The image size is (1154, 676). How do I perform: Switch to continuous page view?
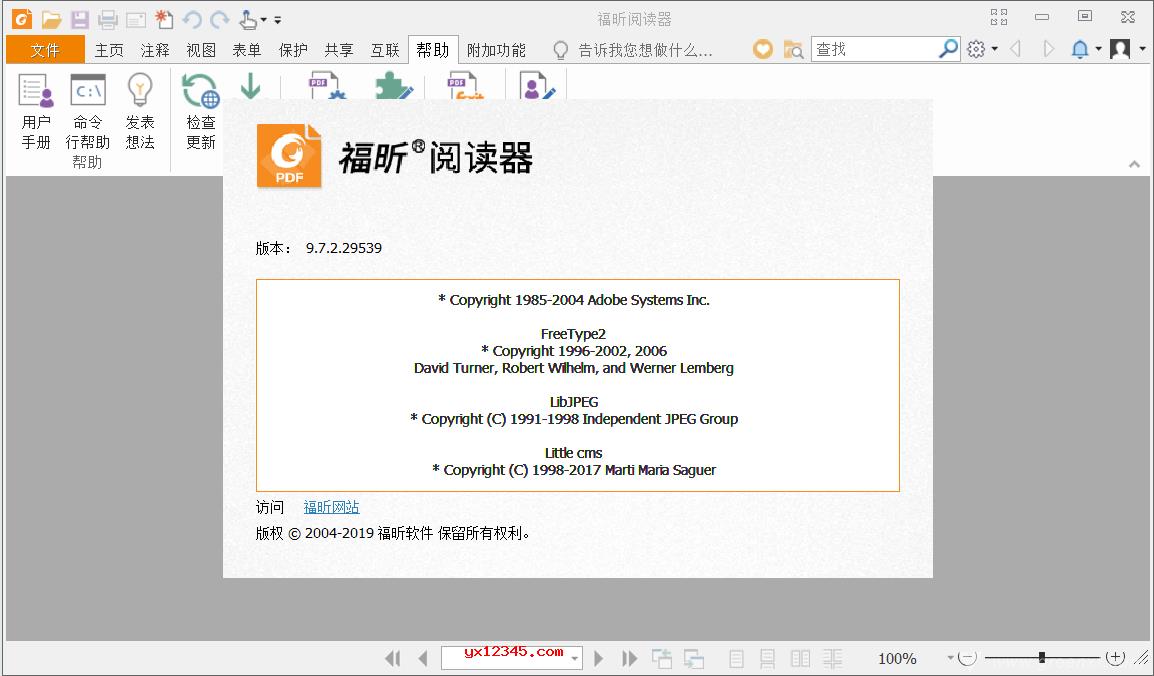pos(767,658)
